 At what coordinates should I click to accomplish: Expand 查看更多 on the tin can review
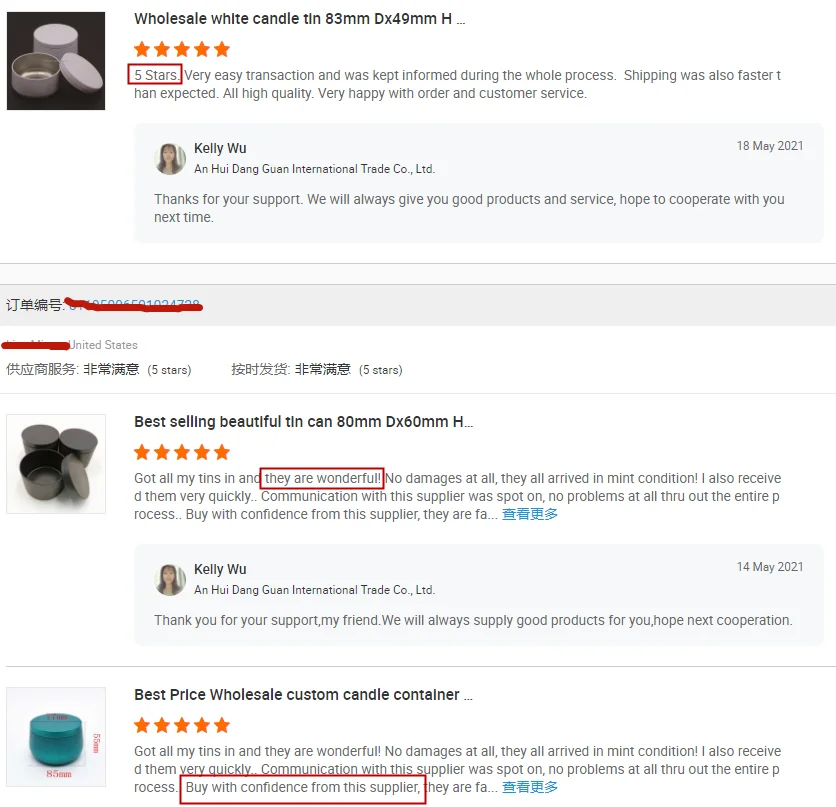coord(530,514)
